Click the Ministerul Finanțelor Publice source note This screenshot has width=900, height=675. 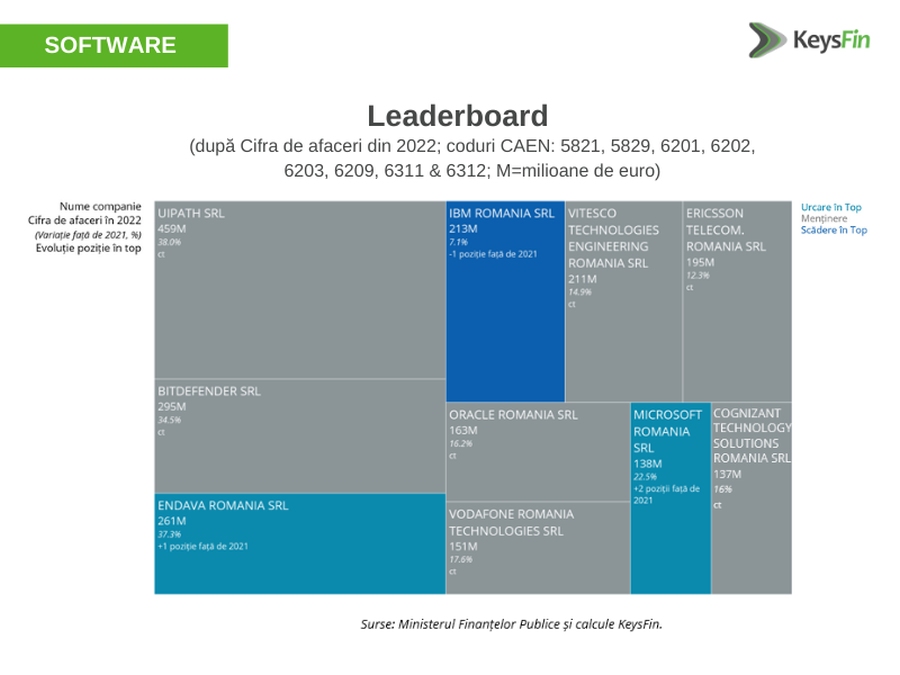click(511, 624)
